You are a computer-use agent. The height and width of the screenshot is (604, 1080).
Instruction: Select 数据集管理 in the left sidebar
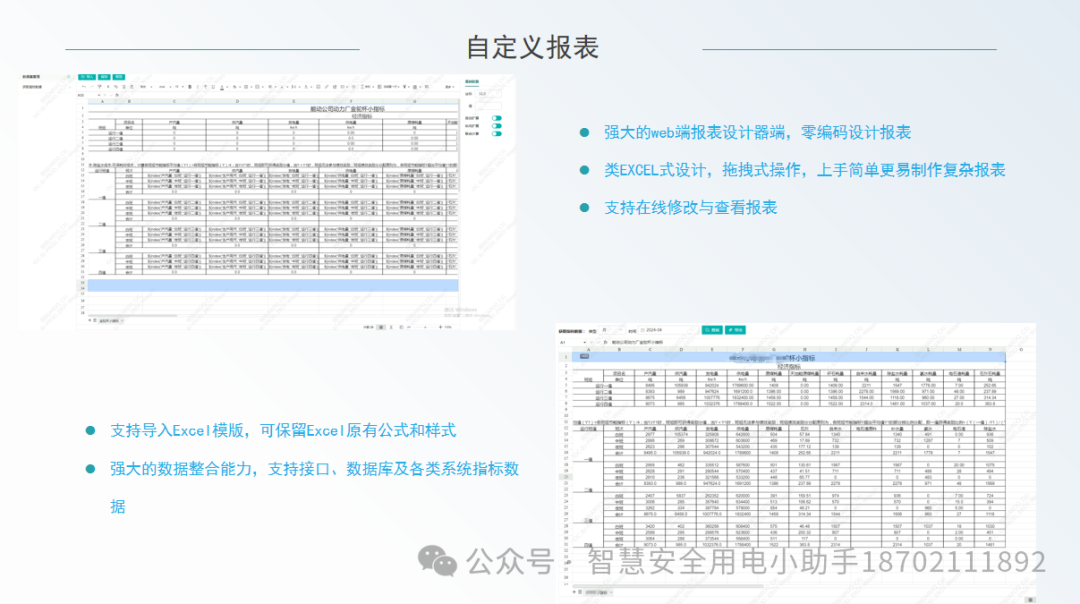(x=32, y=77)
